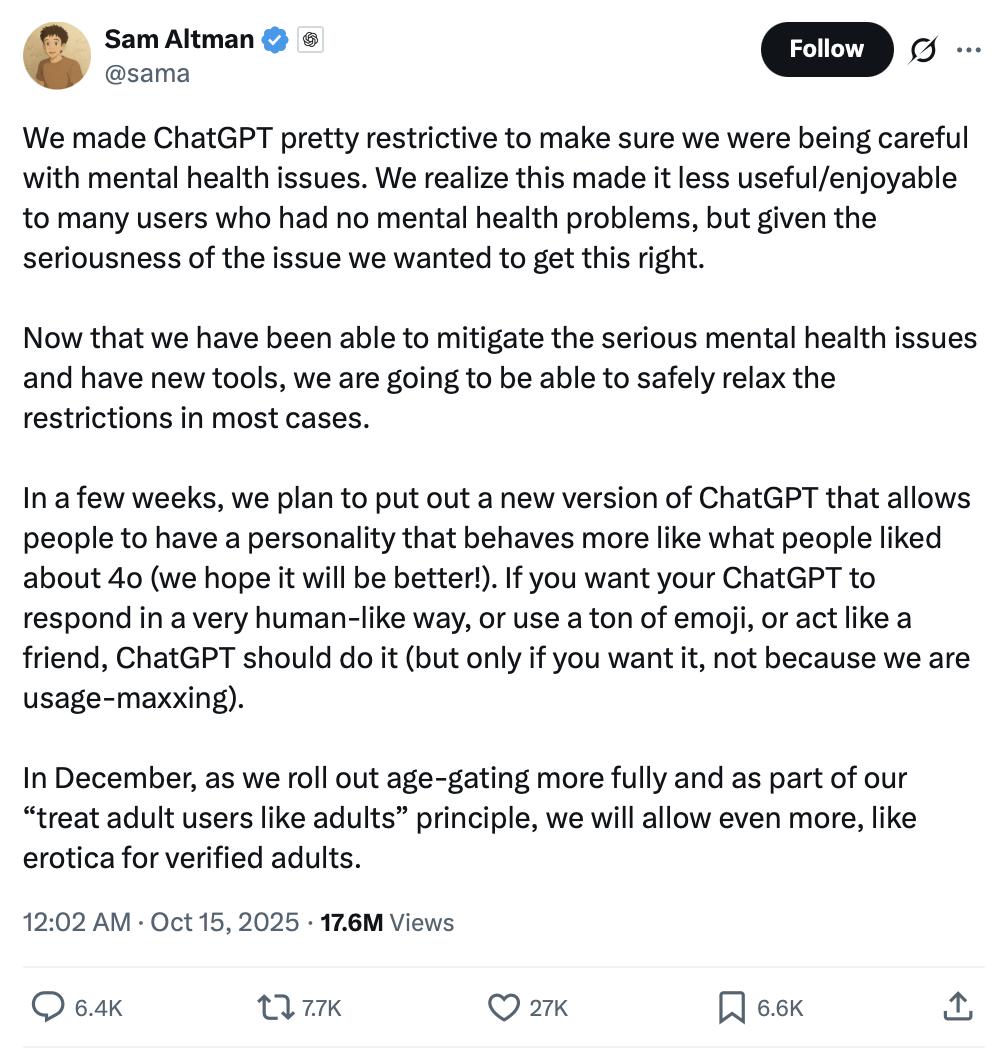Click the @sama handle
This screenshot has height=1050, width=1000.
click(147, 73)
